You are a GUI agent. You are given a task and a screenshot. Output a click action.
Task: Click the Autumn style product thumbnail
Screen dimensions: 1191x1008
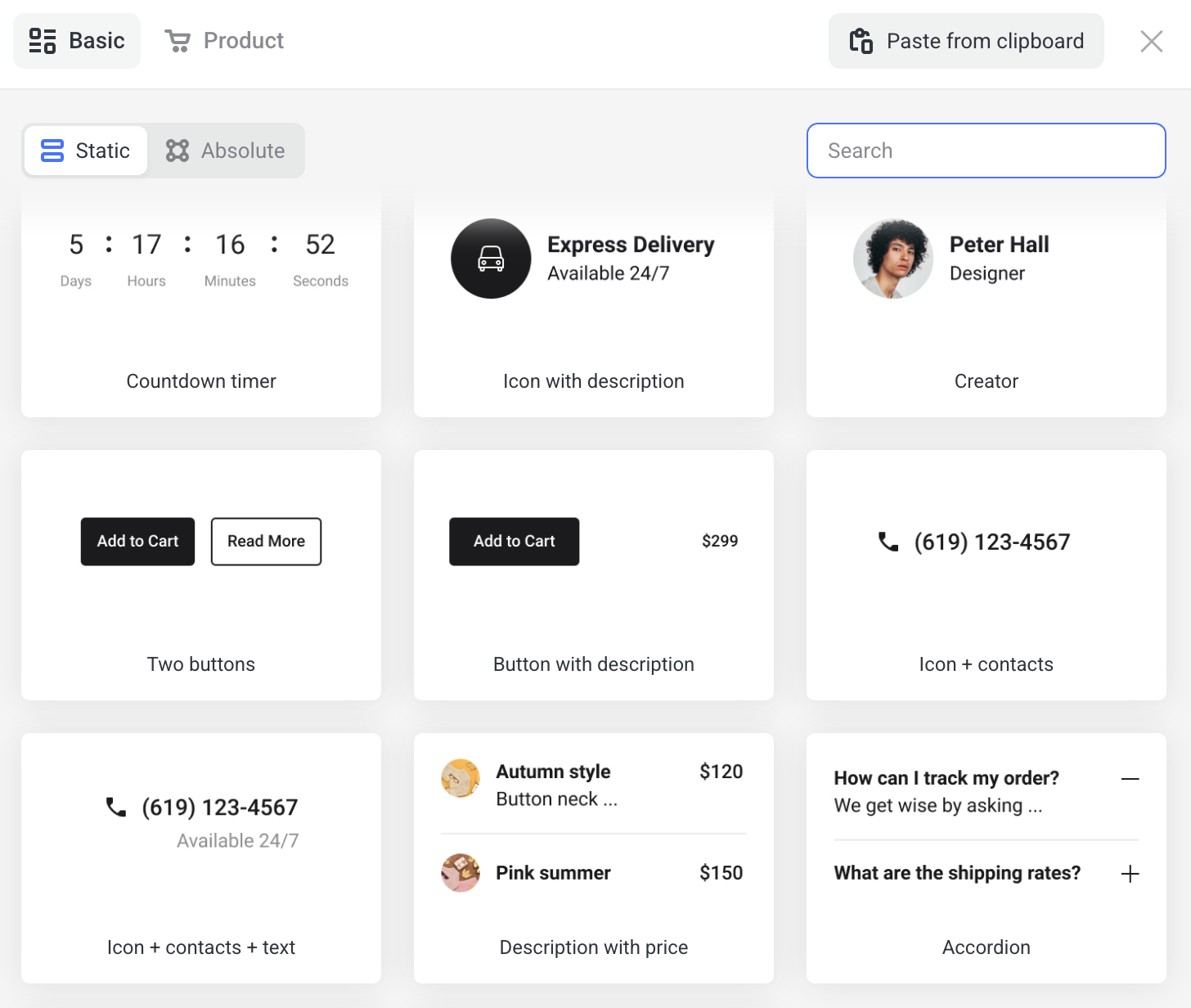click(461, 778)
